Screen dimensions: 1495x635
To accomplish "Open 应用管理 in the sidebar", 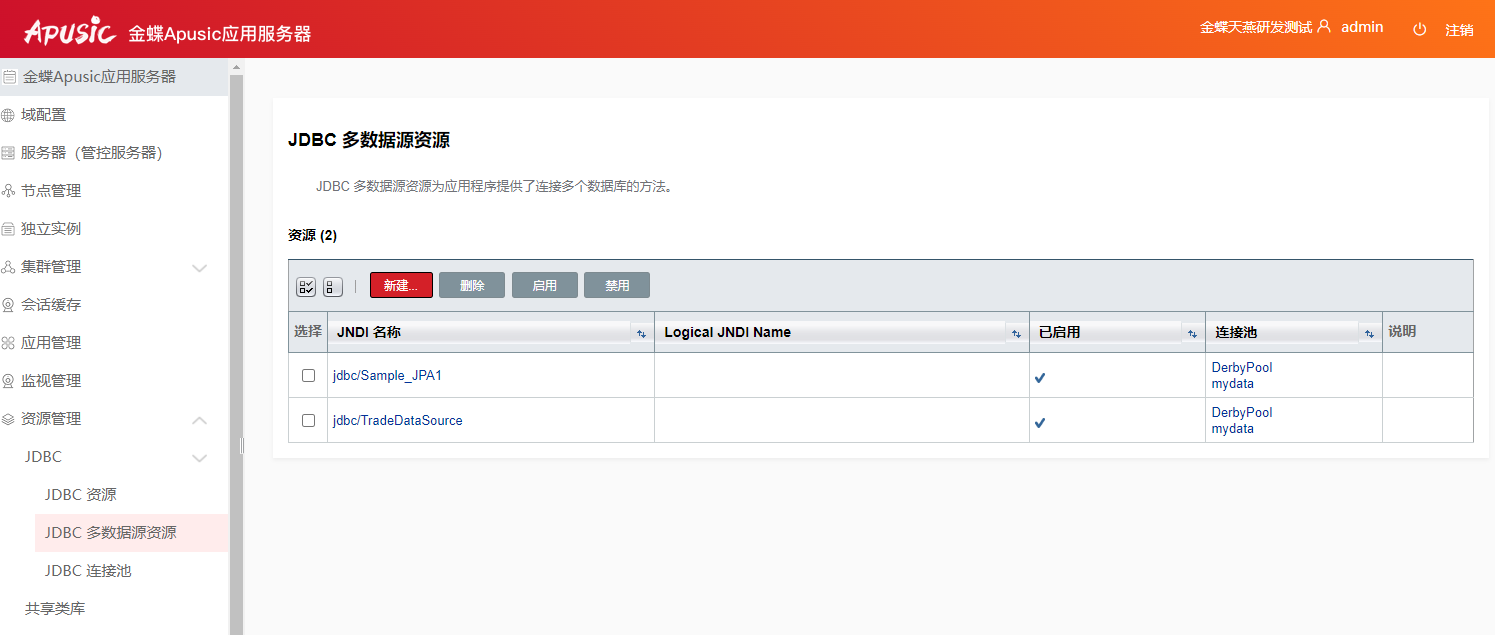I will (x=51, y=343).
